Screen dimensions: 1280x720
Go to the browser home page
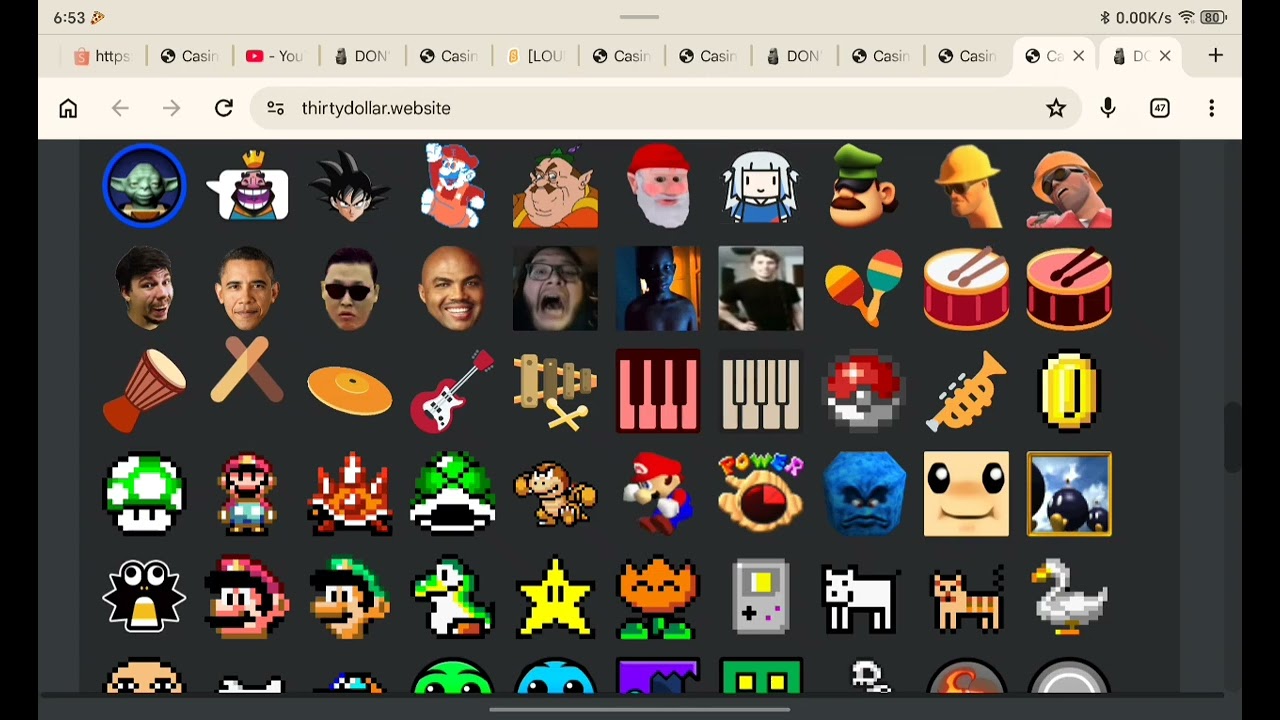[x=68, y=108]
